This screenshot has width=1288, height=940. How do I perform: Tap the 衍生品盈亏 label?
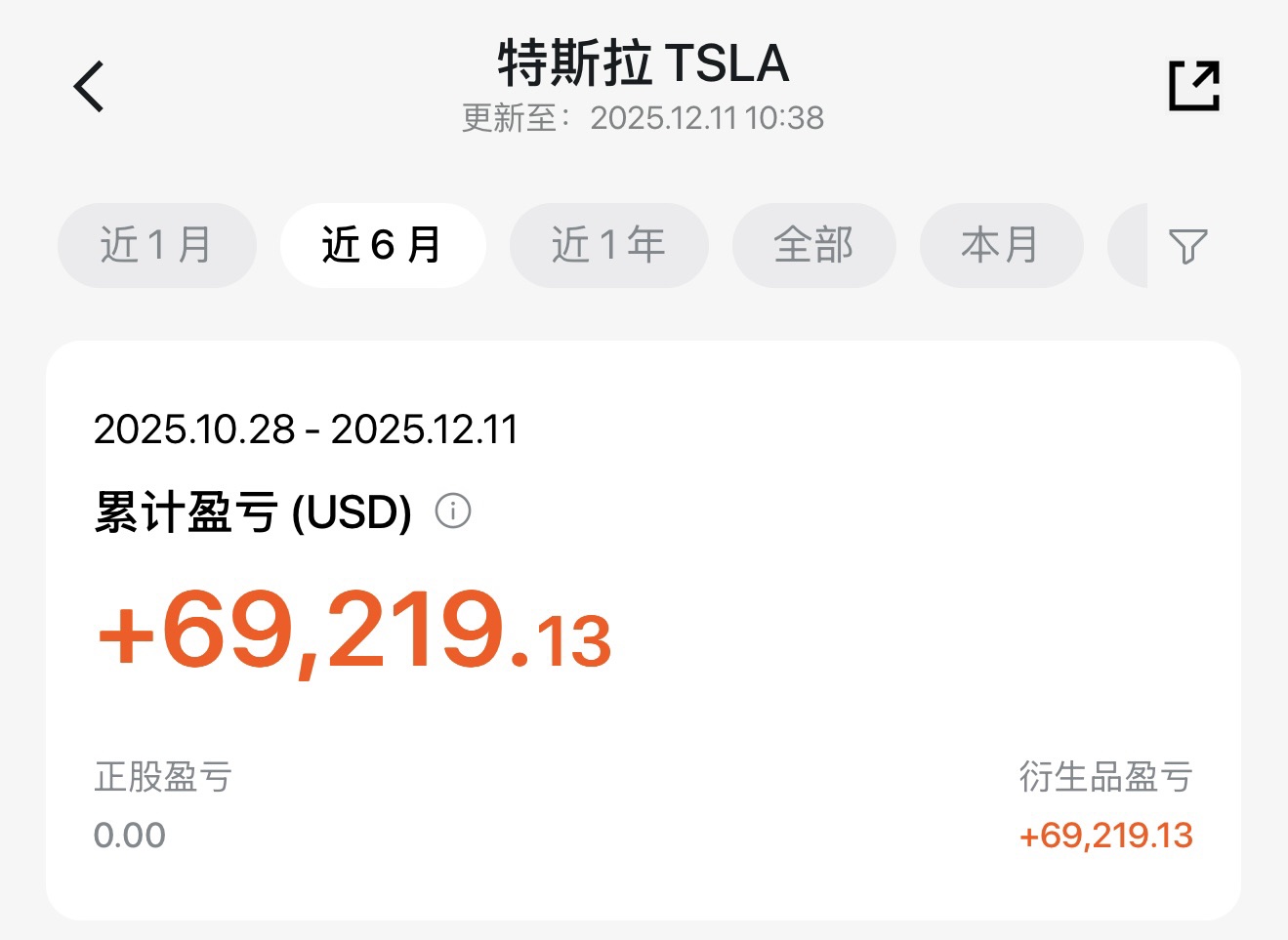[x=1105, y=777]
